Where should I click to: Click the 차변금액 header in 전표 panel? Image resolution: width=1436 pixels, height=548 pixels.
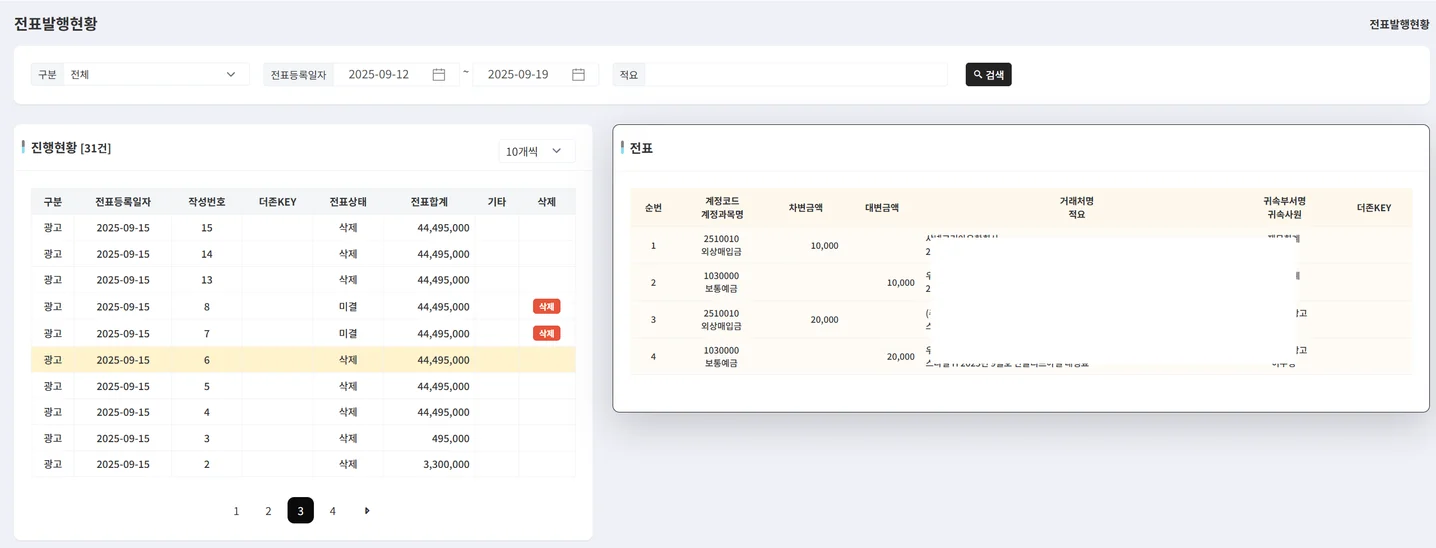[805, 208]
